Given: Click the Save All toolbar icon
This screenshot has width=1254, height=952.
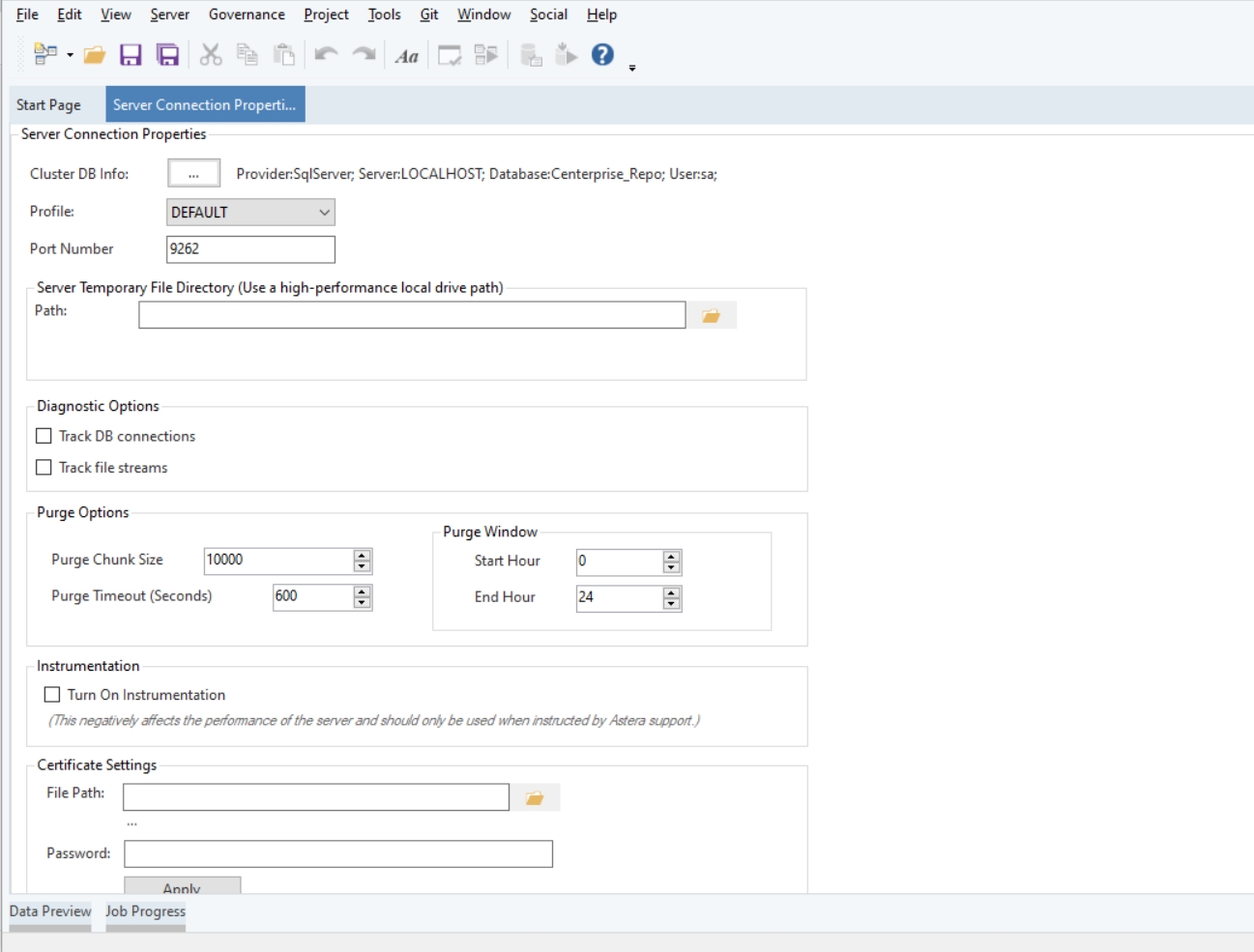Looking at the screenshot, I should [167, 55].
